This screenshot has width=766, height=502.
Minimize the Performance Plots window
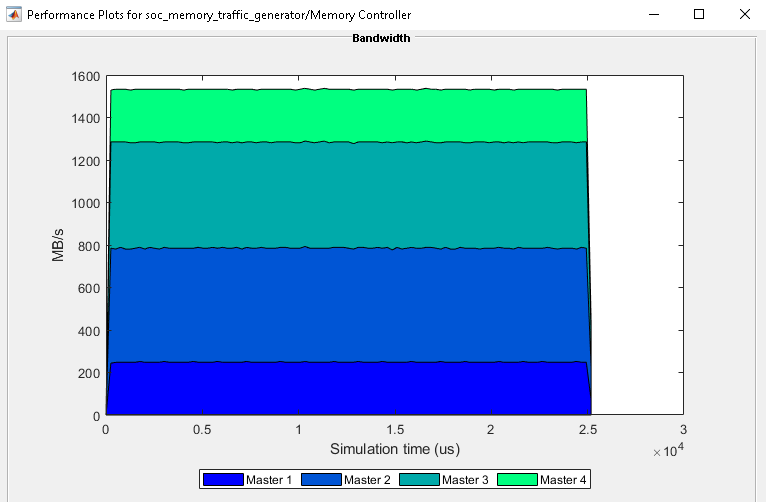tap(654, 14)
